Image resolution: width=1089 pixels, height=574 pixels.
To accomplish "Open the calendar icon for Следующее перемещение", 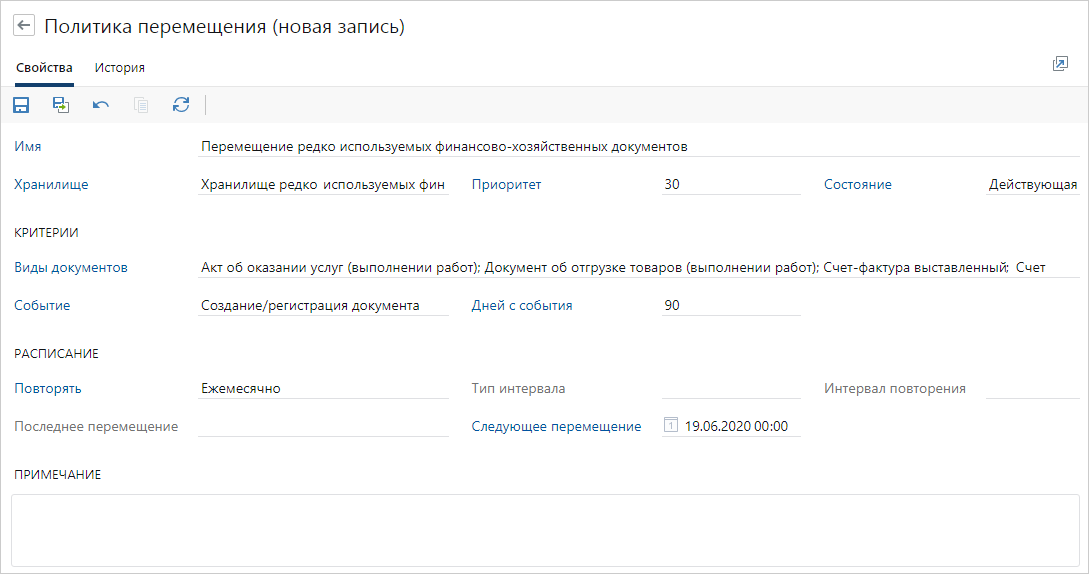I will pyautogui.click(x=671, y=426).
